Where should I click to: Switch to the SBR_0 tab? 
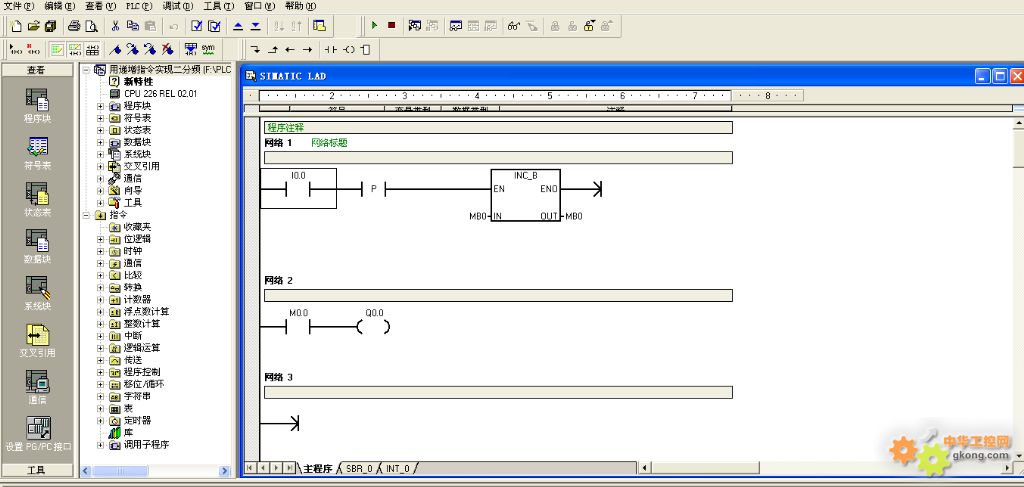pos(359,469)
